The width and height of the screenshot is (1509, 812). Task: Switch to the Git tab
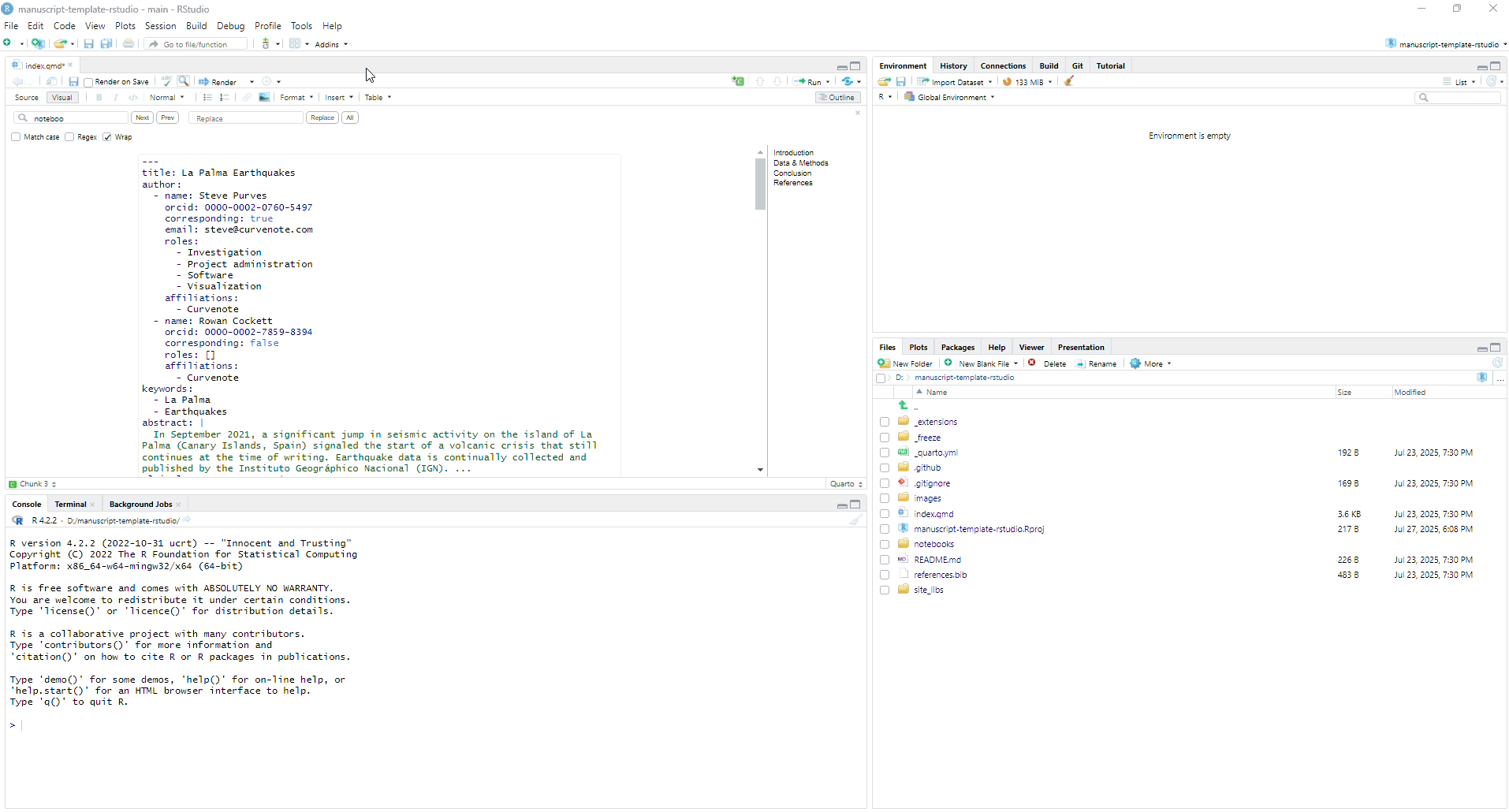1077,65
